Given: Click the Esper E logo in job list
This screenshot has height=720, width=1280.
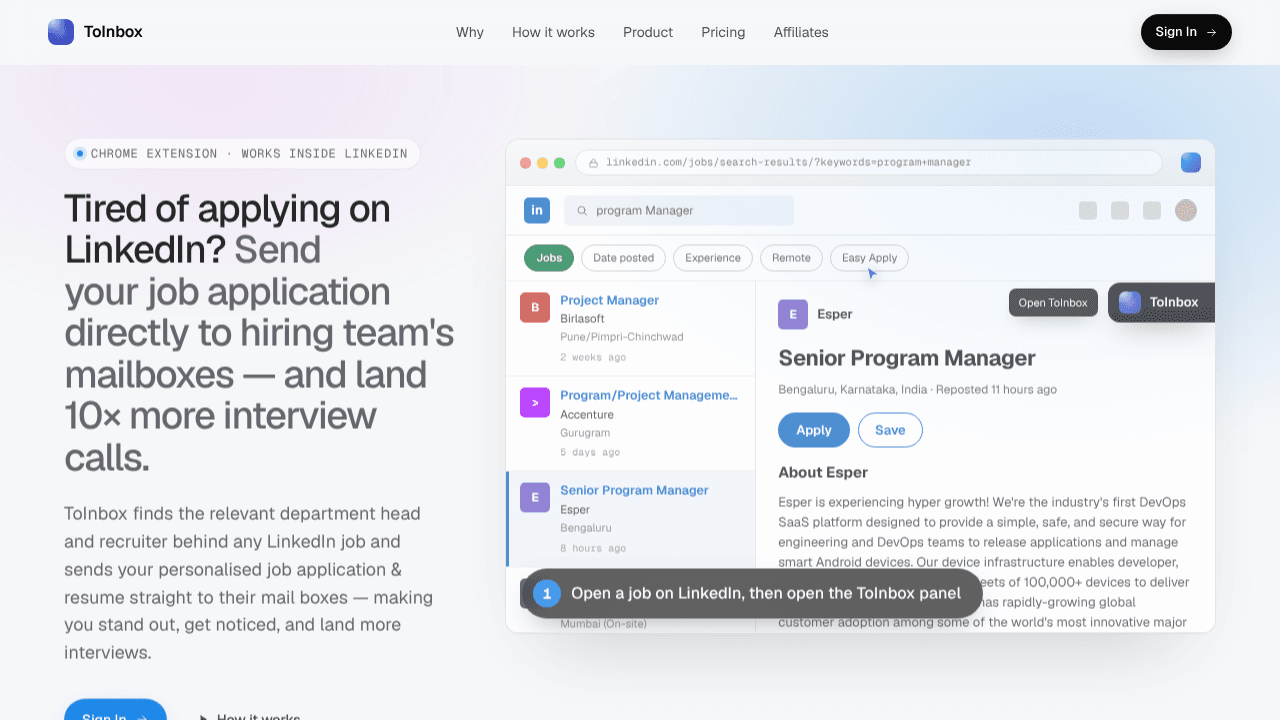Looking at the screenshot, I should click(535, 497).
